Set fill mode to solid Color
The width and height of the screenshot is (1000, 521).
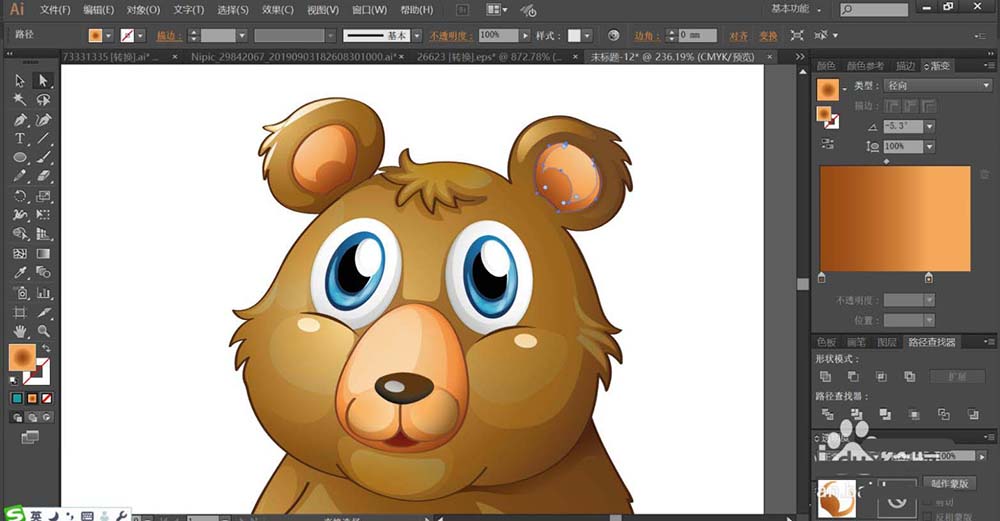click(x=17, y=398)
